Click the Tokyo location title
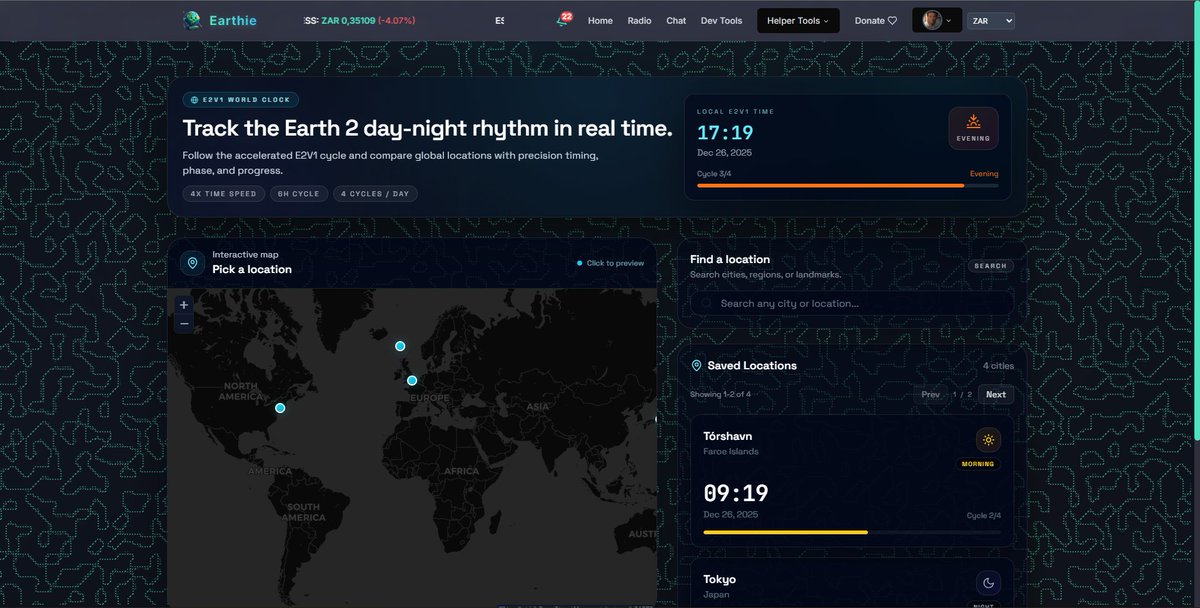This screenshot has width=1200, height=608. 719,579
